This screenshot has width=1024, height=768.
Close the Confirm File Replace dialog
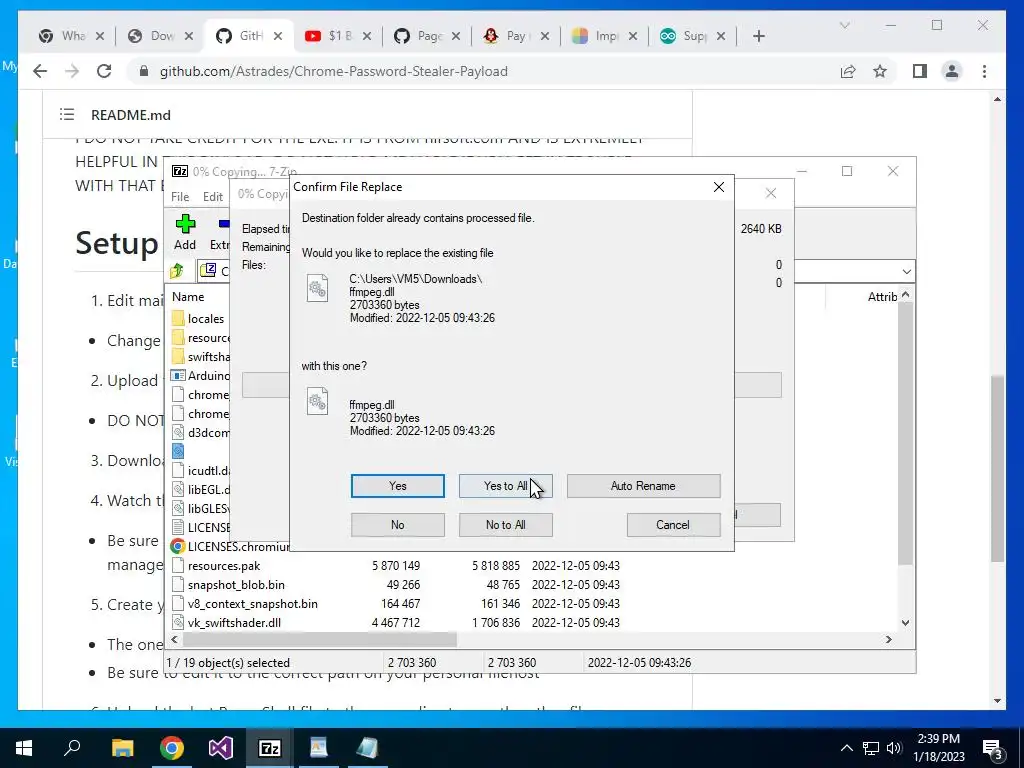pos(718,187)
